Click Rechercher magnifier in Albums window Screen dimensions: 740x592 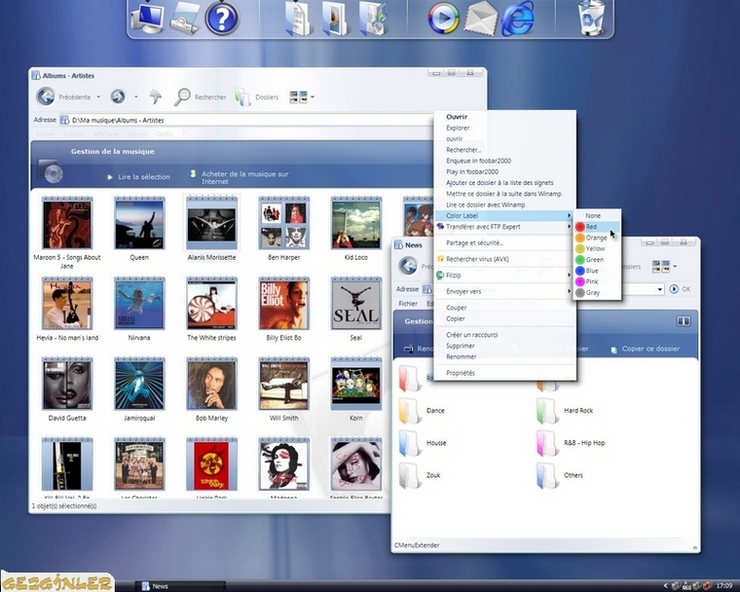[x=200, y=97]
